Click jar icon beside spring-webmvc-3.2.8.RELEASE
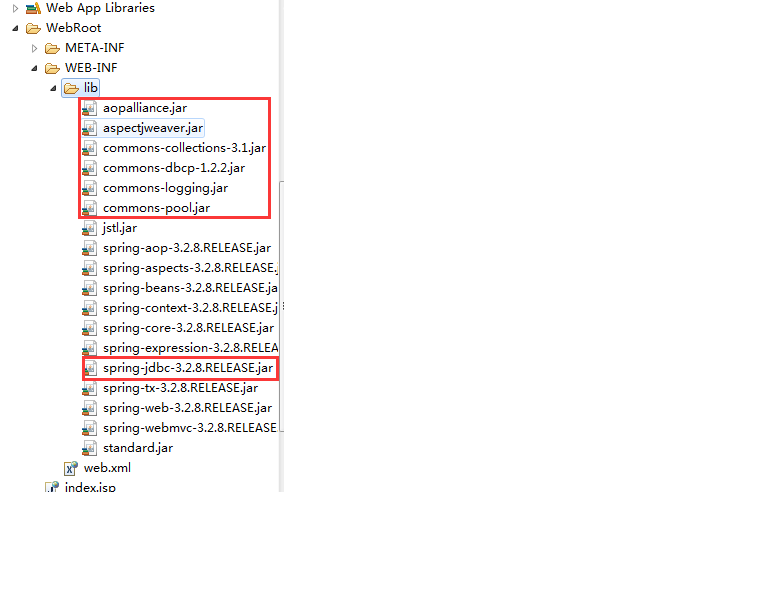 tap(89, 428)
